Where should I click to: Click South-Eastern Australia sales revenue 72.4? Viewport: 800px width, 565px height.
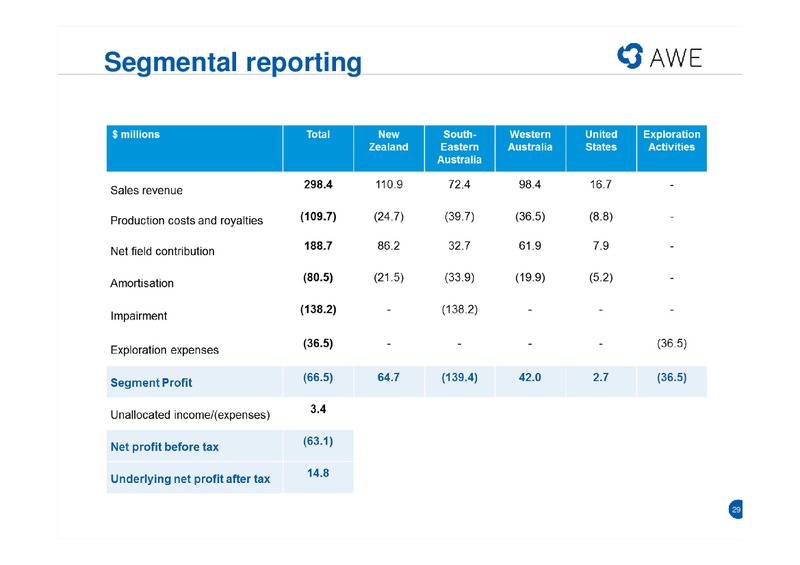pyautogui.click(x=459, y=185)
